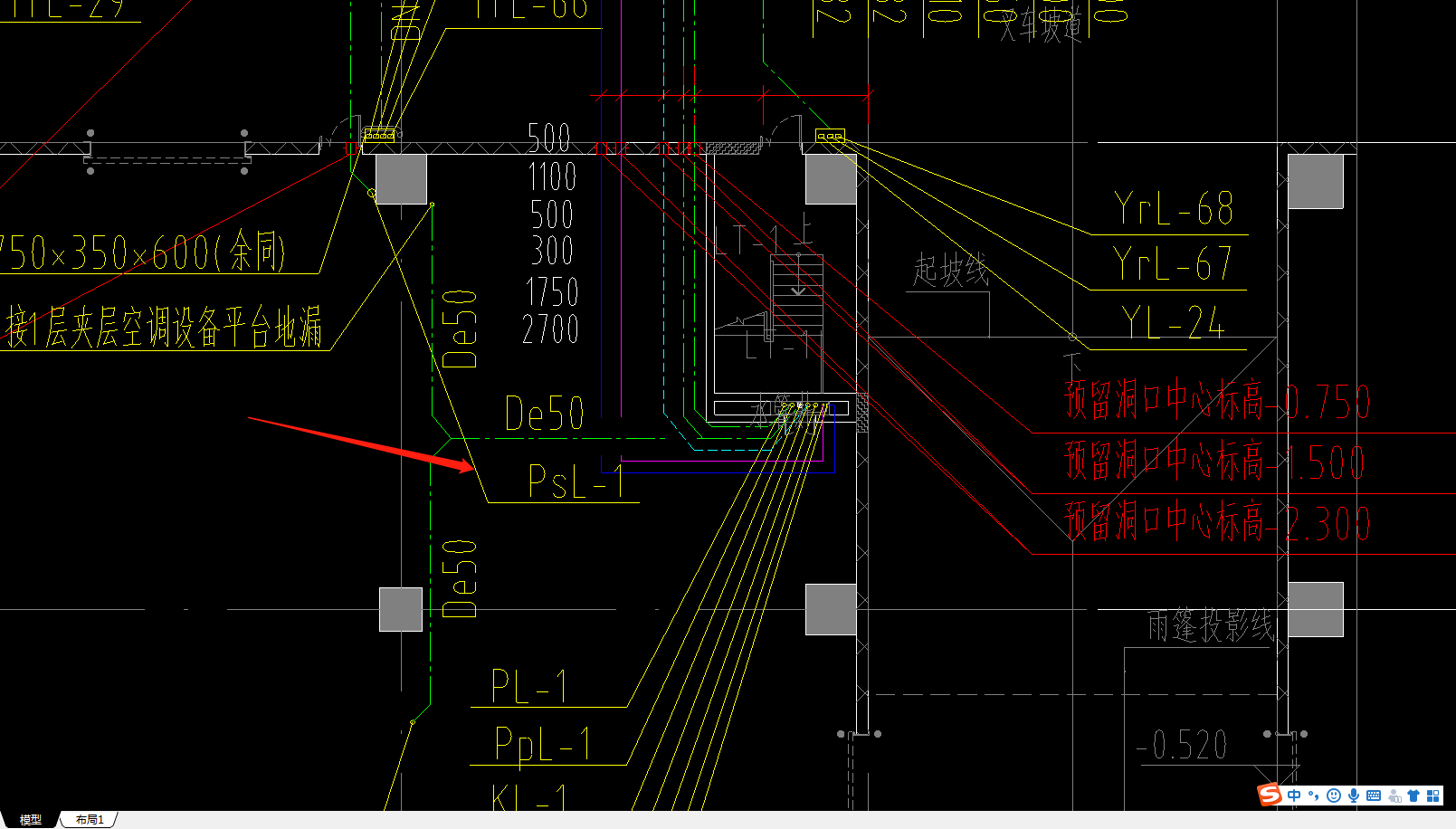Open the Sogou soft keyboard icon
Screen dimensions: 1456x829
[x=1373, y=796]
